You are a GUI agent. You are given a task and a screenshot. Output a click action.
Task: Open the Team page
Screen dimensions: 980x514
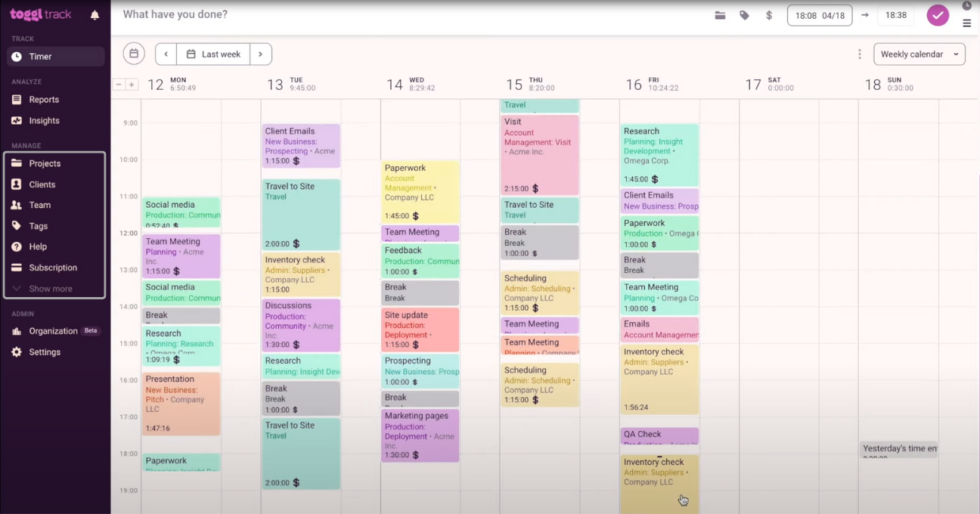point(39,205)
